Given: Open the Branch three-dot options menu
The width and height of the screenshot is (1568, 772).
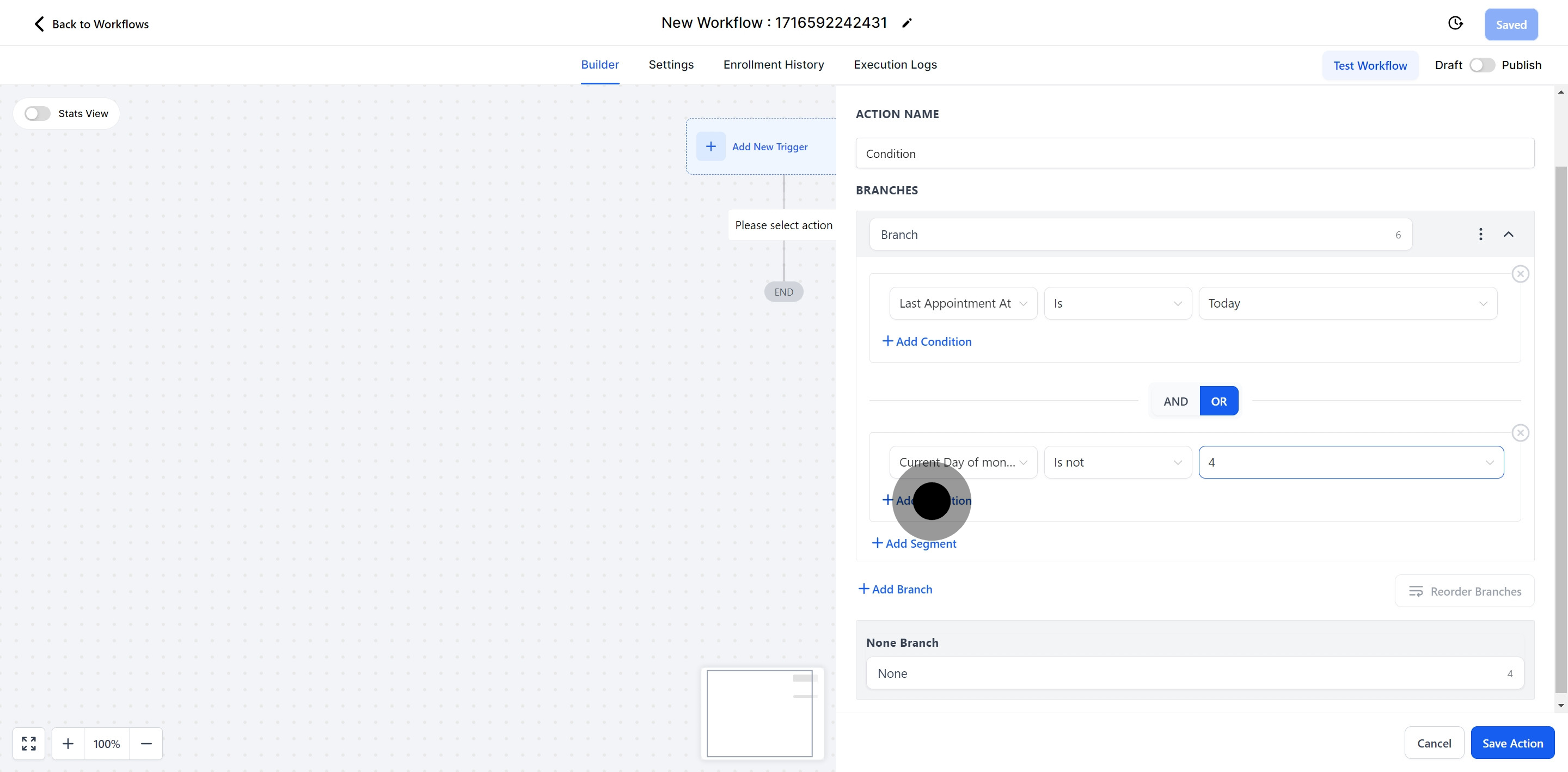Looking at the screenshot, I should (1480, 235).
